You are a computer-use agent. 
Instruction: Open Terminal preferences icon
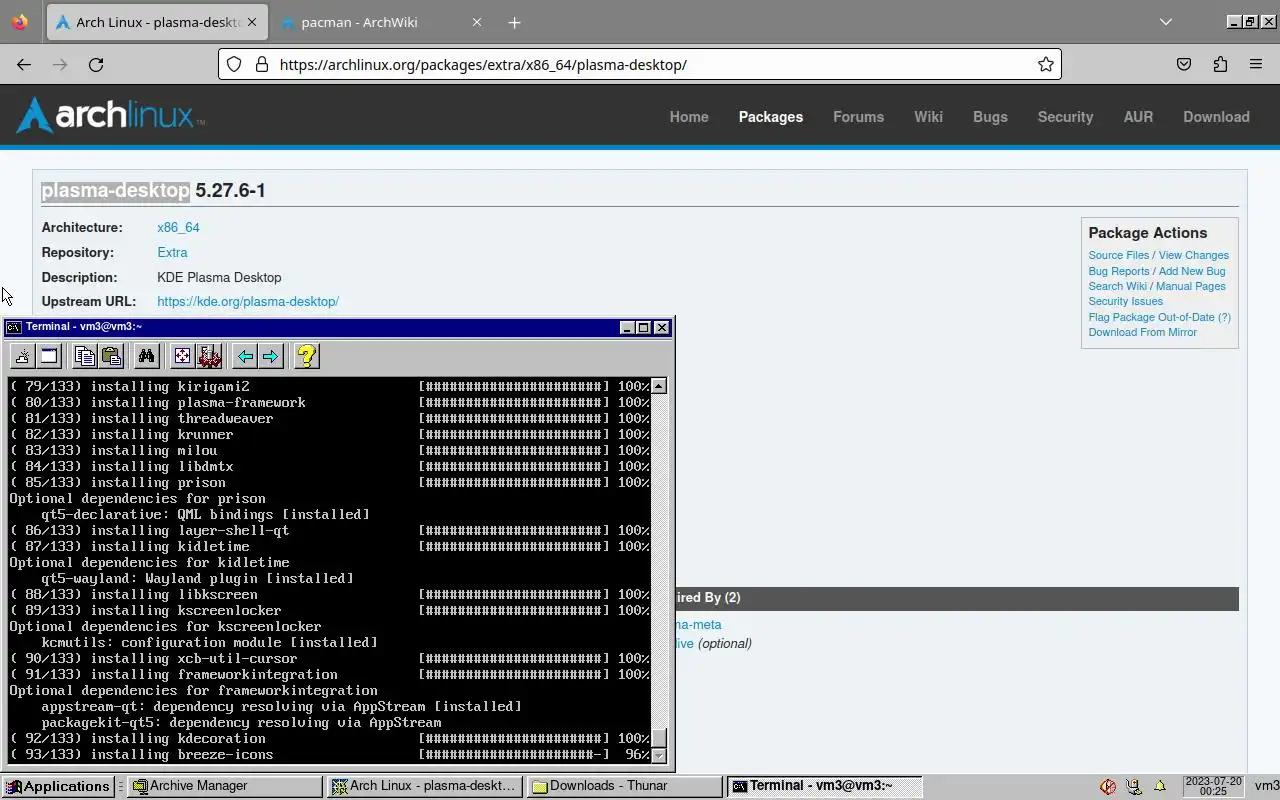coord(209,356)
